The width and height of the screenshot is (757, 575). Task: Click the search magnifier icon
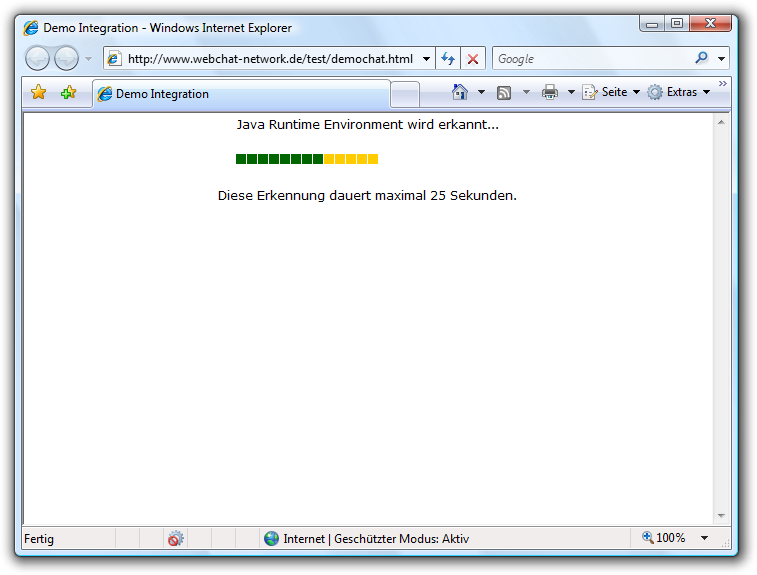pos(701,58)
